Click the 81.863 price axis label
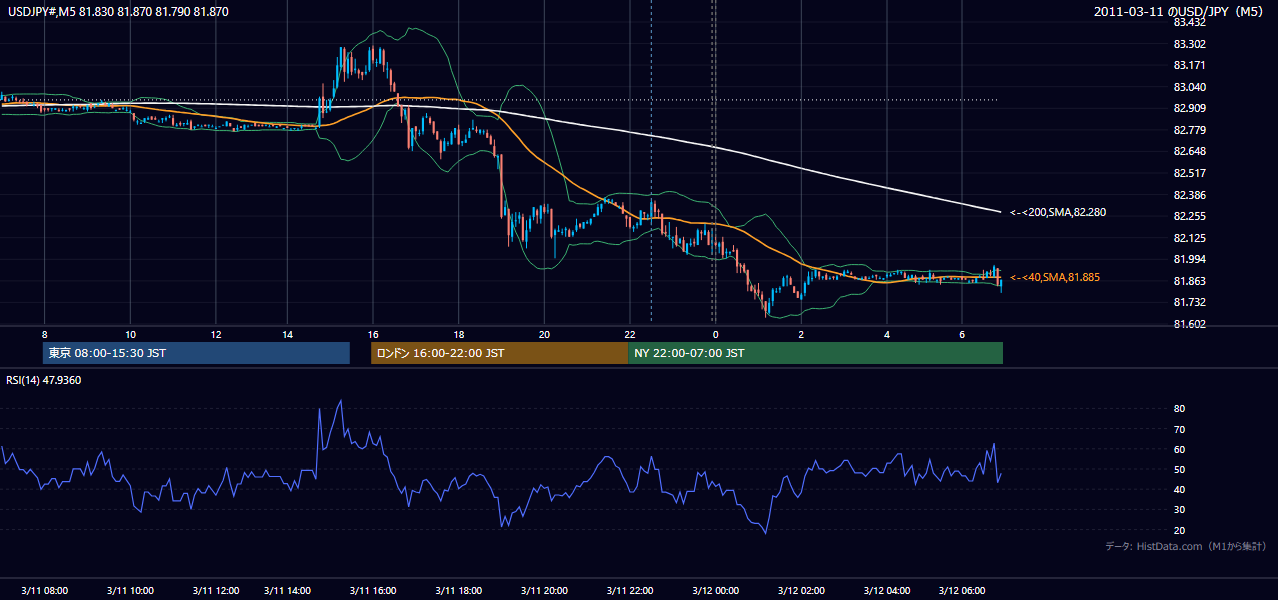The height and width of the screenshot is (600, 1278). [x=1190, y=281]
